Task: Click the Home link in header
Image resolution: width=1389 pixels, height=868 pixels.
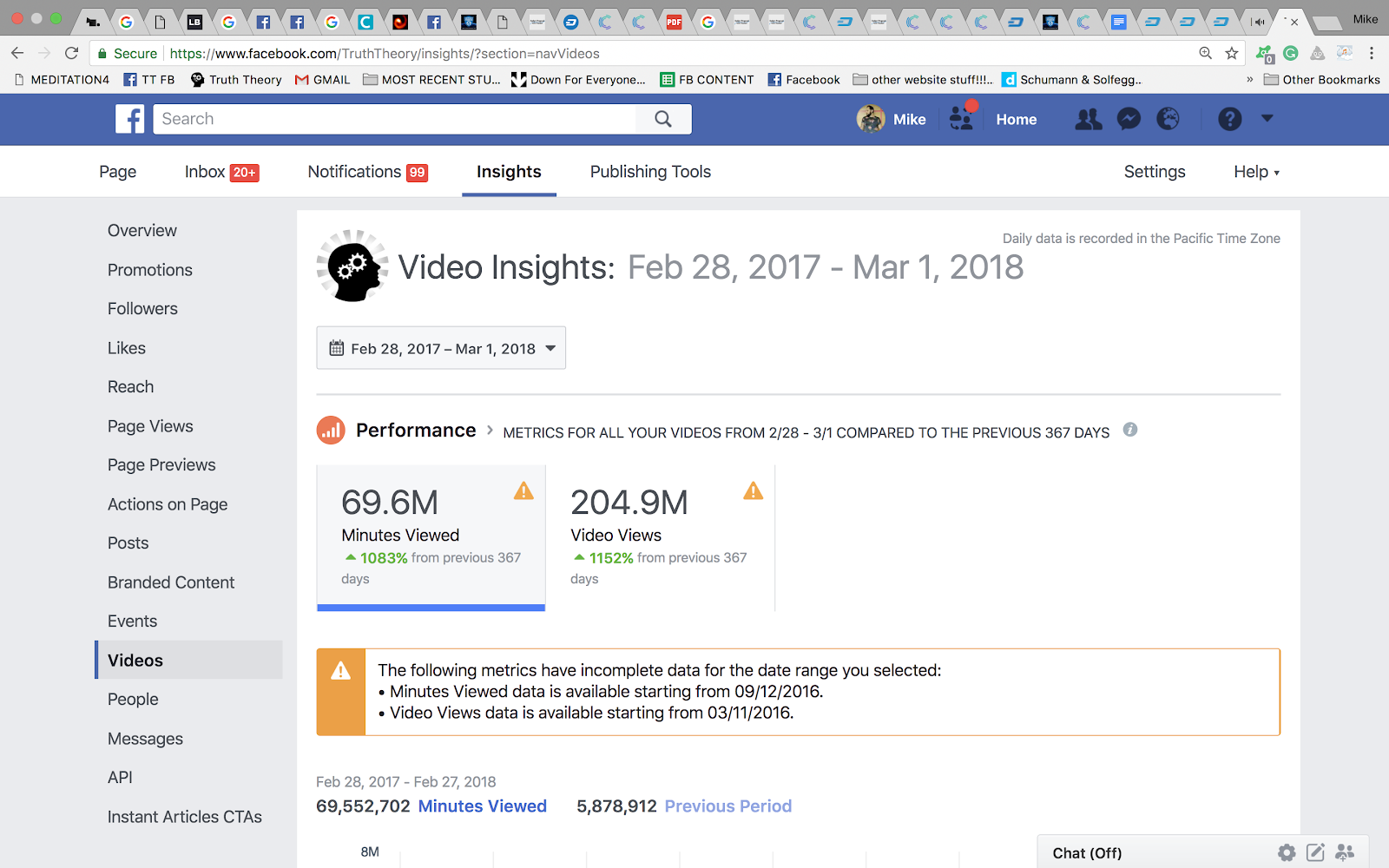Action: (x=1016, y=119)
